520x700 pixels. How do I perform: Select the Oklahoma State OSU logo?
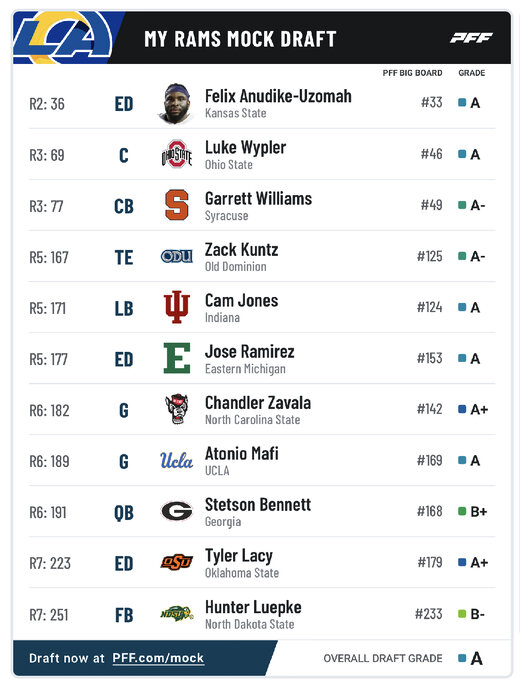pos(177,562)
